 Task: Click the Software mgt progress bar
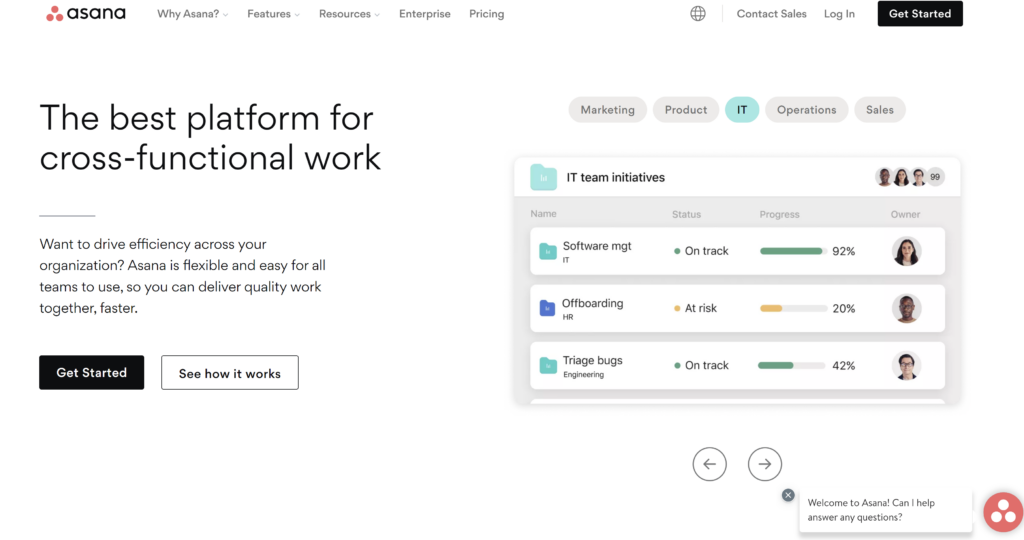click(793, 251)
